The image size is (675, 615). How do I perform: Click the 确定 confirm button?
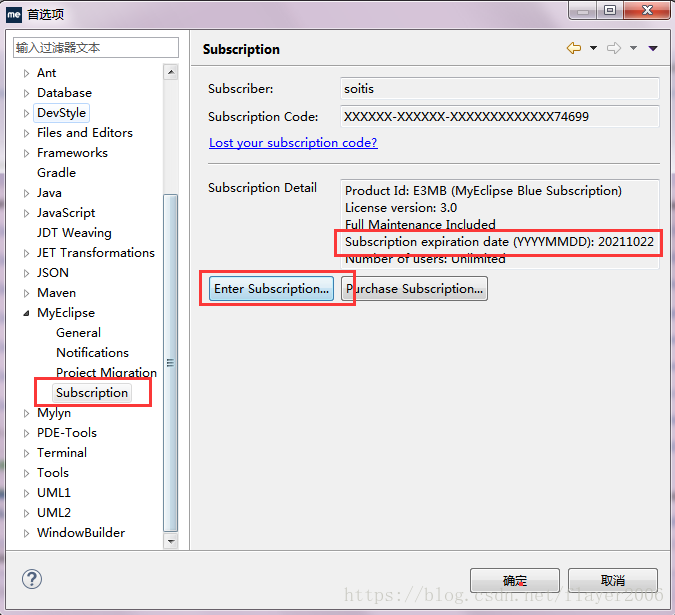[x=515, y=581]
